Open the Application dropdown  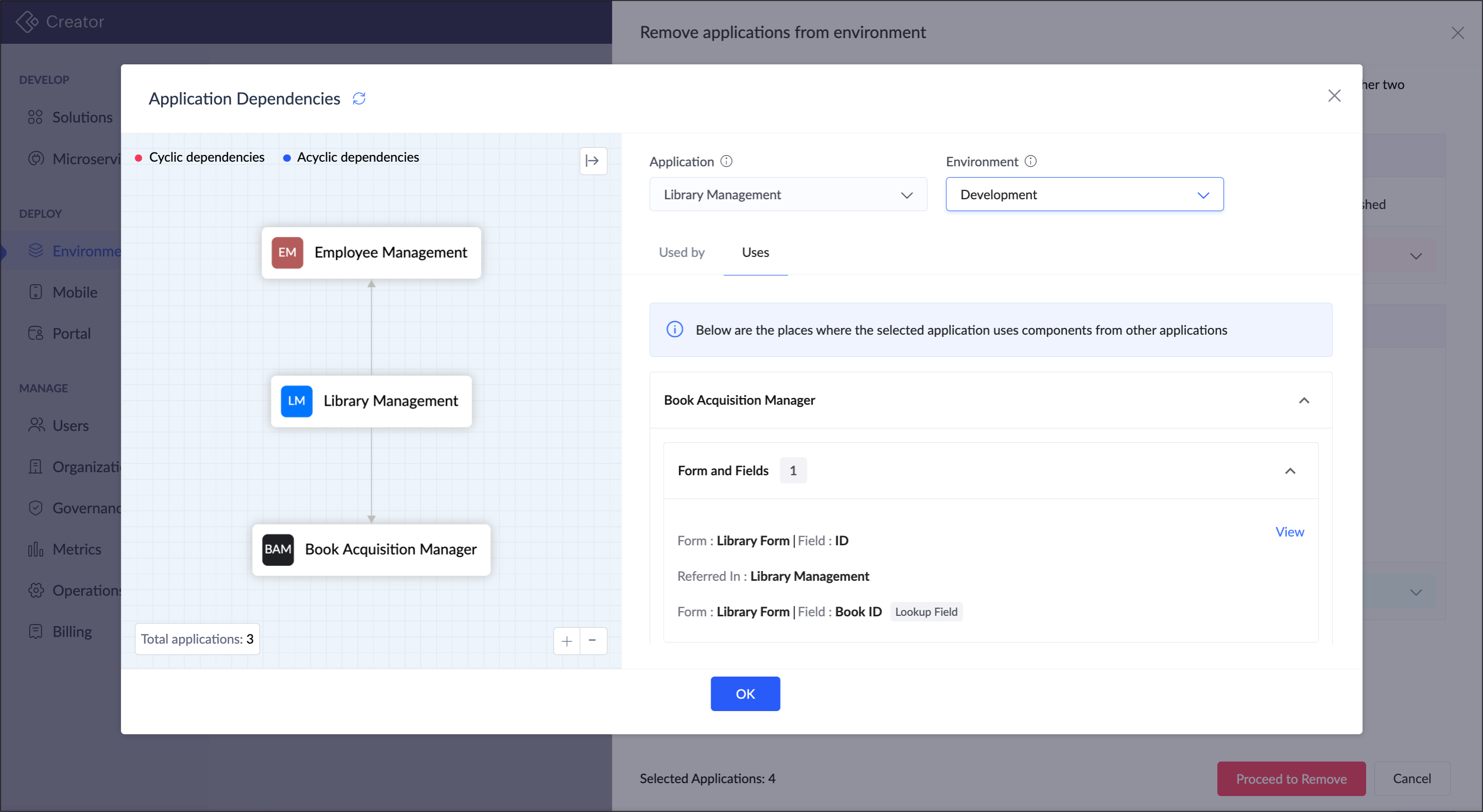pyautogui.click(x=787, y=195)
